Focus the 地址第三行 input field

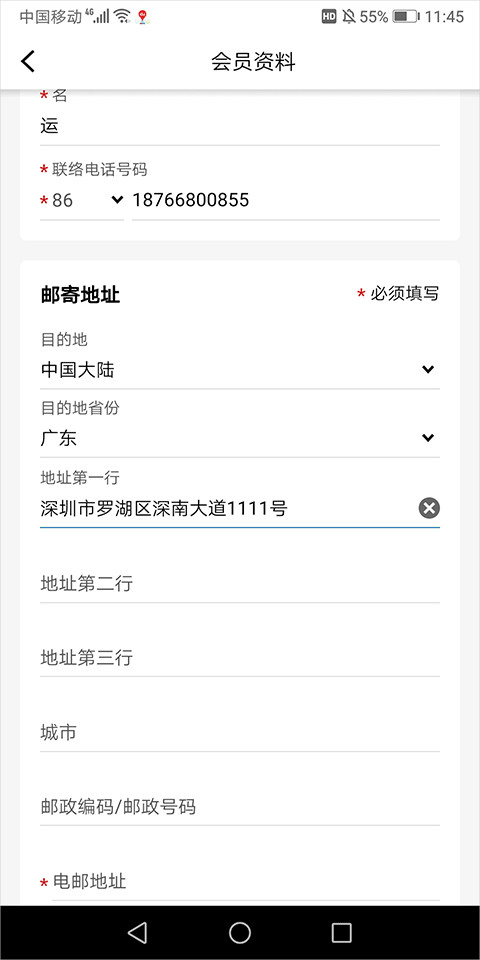(240, 658)
